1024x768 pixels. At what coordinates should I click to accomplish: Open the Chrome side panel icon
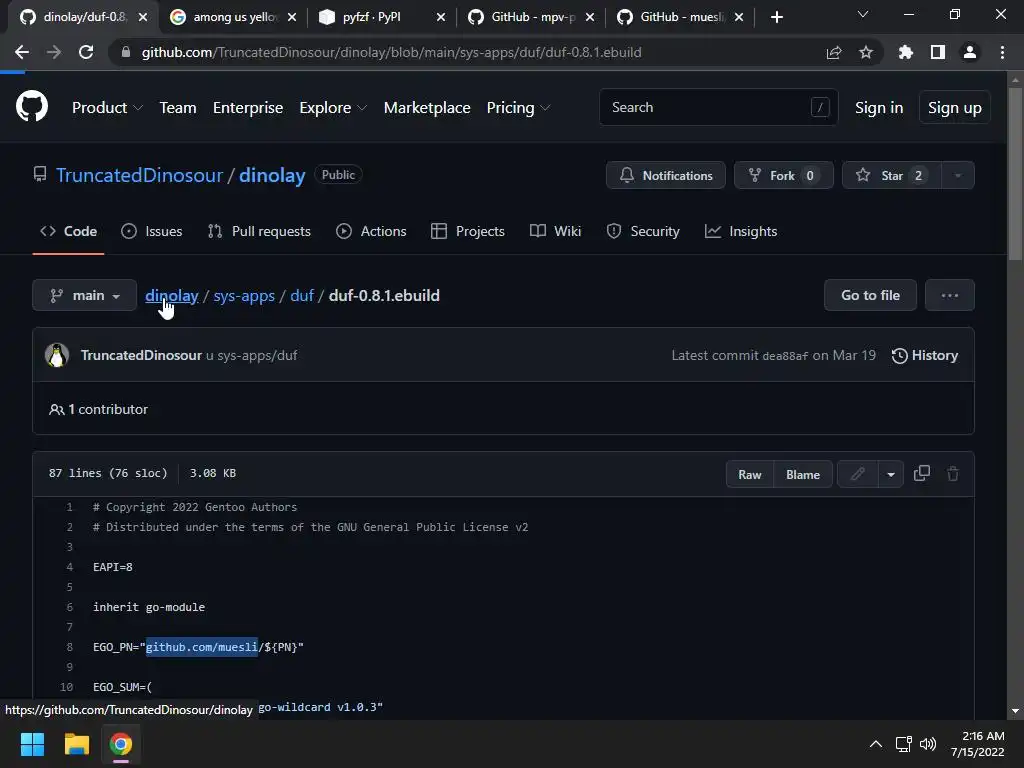(x=938, y=52)
